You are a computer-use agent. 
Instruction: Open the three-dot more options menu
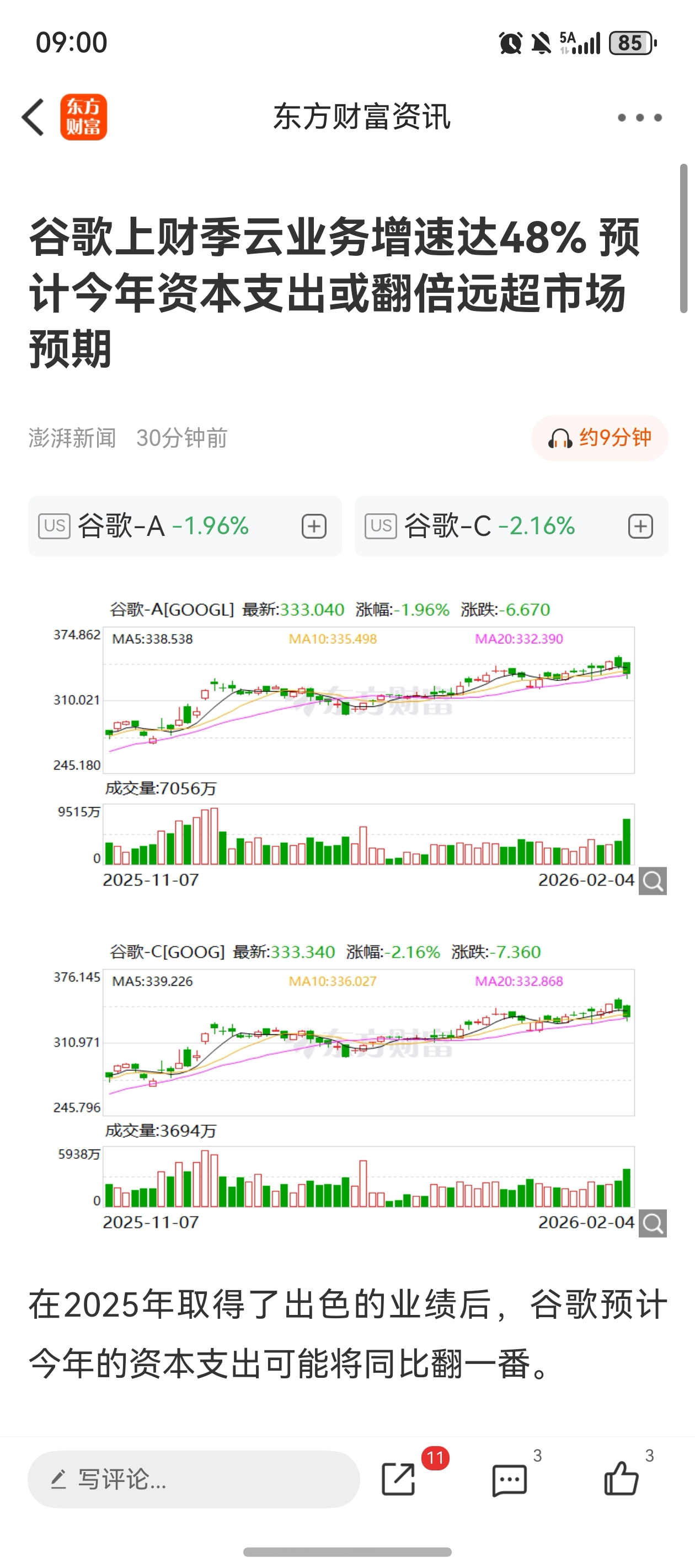pyautogui.click(x=640, y=117)
